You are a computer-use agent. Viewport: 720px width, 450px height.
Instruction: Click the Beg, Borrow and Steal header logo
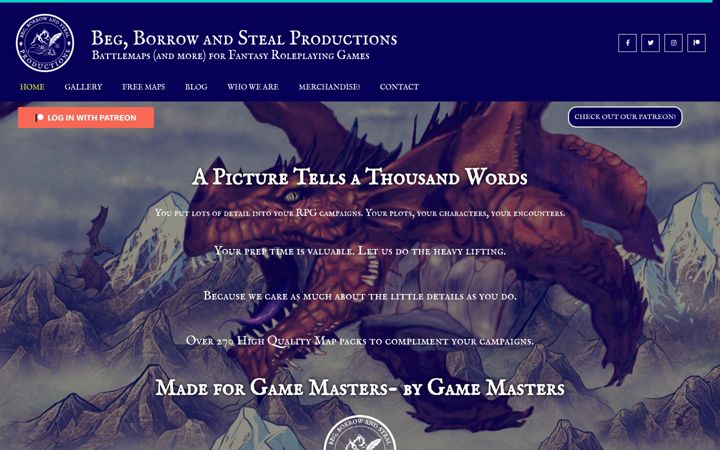(45, 43)
